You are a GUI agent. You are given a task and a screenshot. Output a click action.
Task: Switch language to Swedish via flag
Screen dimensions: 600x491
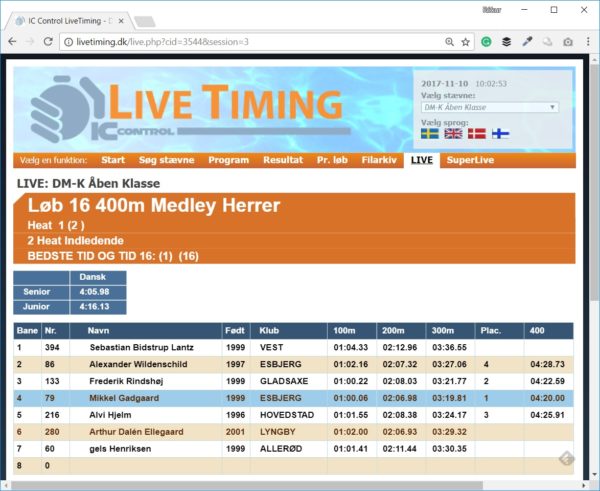click(429, 133)
